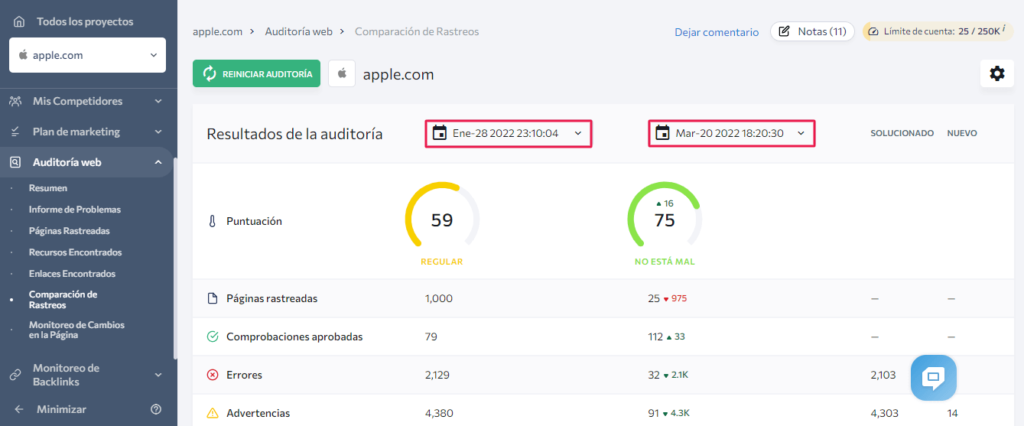Open Monitoreo de Cambios en la Página
Screen dimensions: 1024x426
click(x=76, y=330)
